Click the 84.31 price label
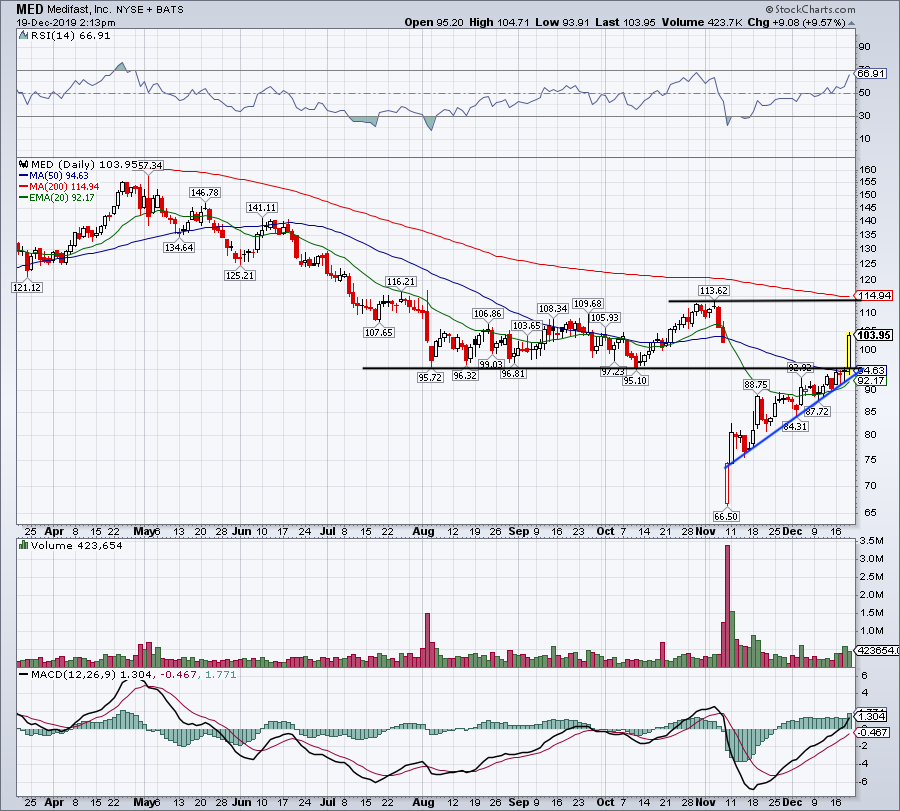 pyautogui.click(x=795, y=426)
